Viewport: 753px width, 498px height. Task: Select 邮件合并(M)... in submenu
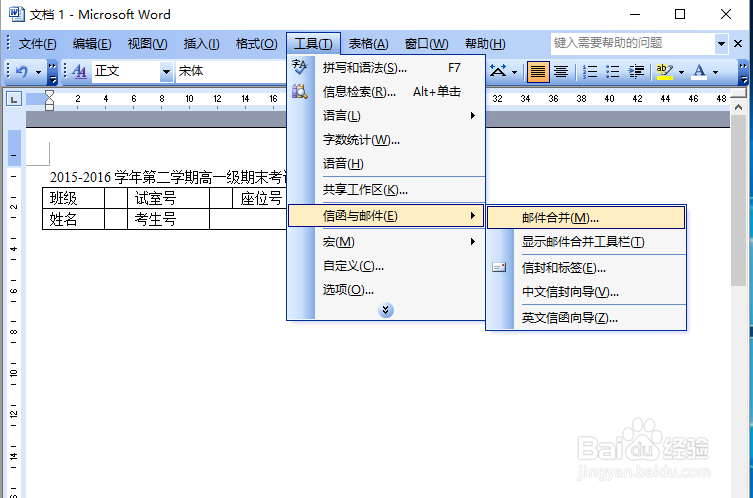point(586,218)
